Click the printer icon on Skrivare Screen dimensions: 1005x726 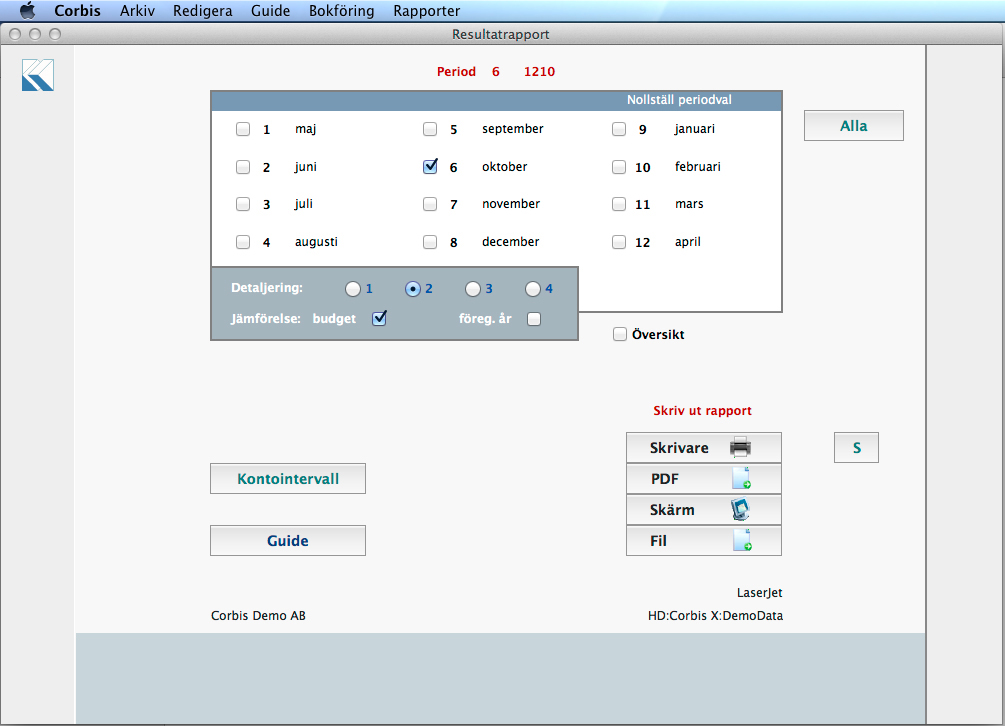click(740, 447)
